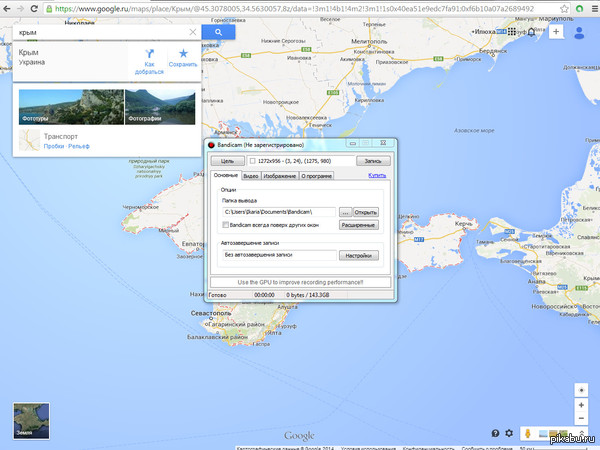This screenshot has width=600, height=450.
Task: Open the map help icon
Action: (494, 433)
